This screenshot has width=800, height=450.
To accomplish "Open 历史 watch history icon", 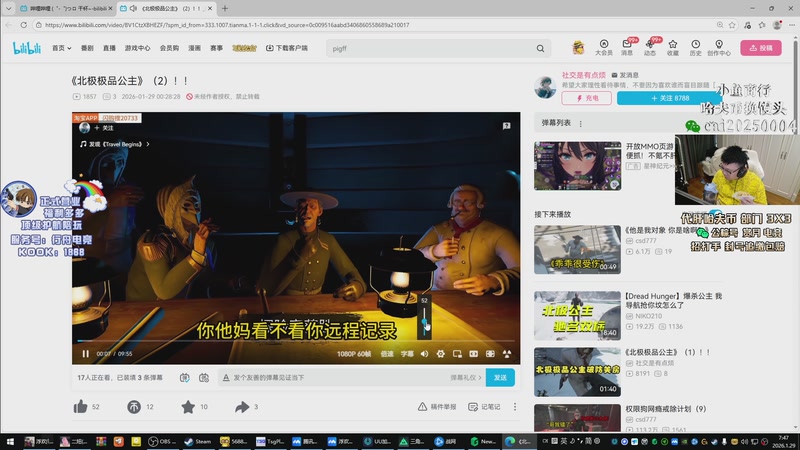I will pos(695,48).
